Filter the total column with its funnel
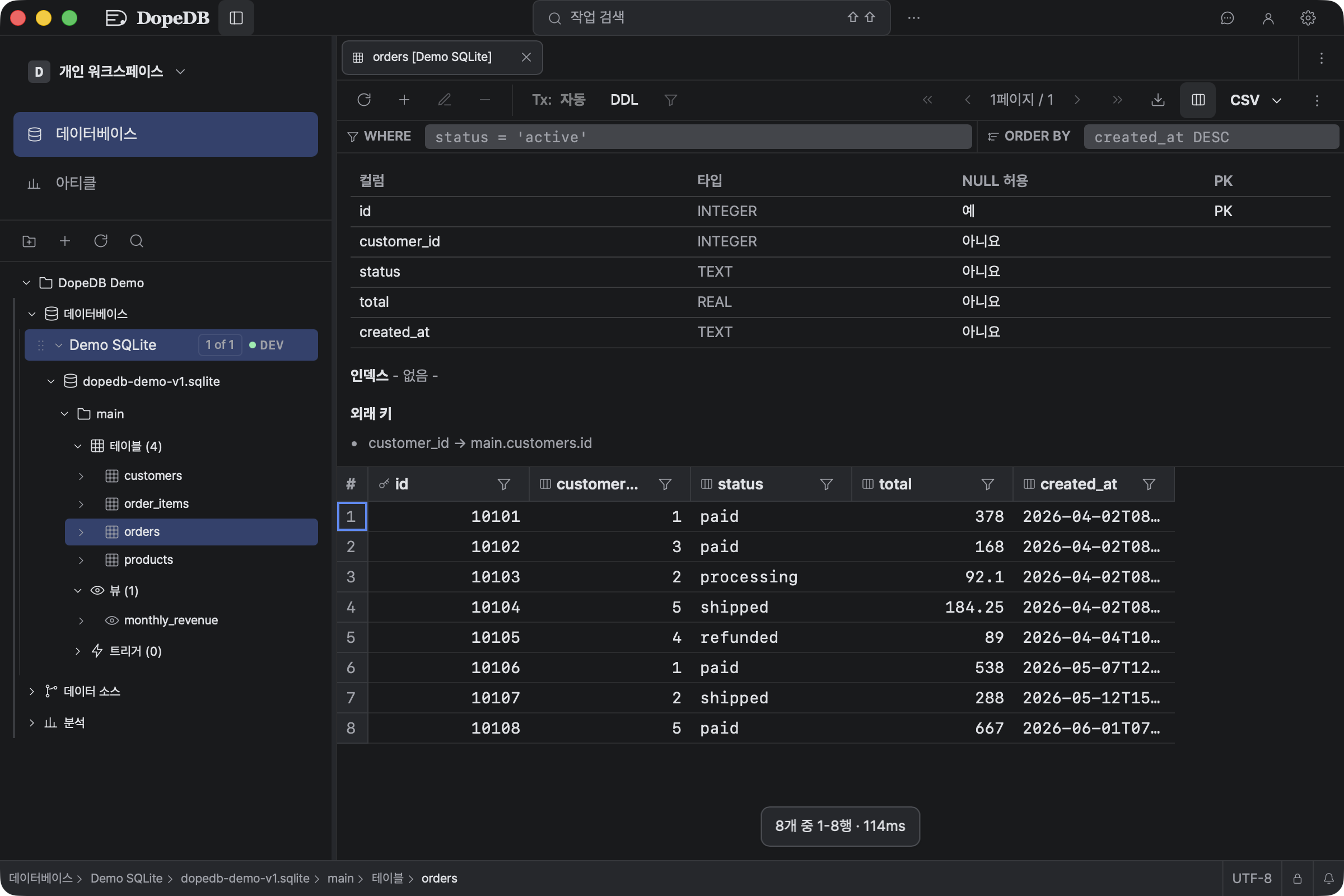Viewport: 1344px width, 896px height. (987, 484)
